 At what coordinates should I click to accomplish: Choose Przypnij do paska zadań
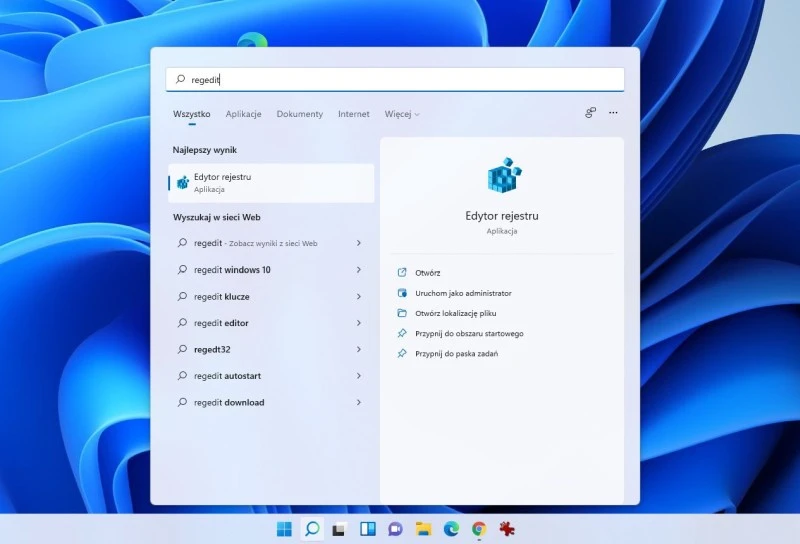tap(457, 354)
